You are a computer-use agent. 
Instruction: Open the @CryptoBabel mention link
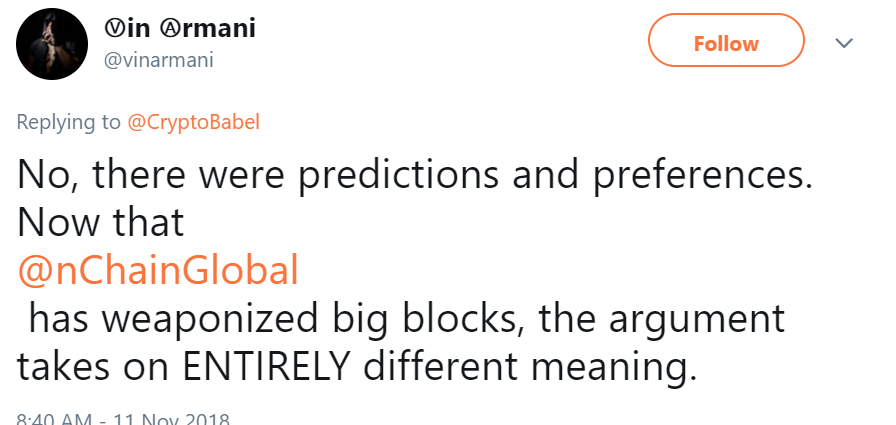point(193,122)
